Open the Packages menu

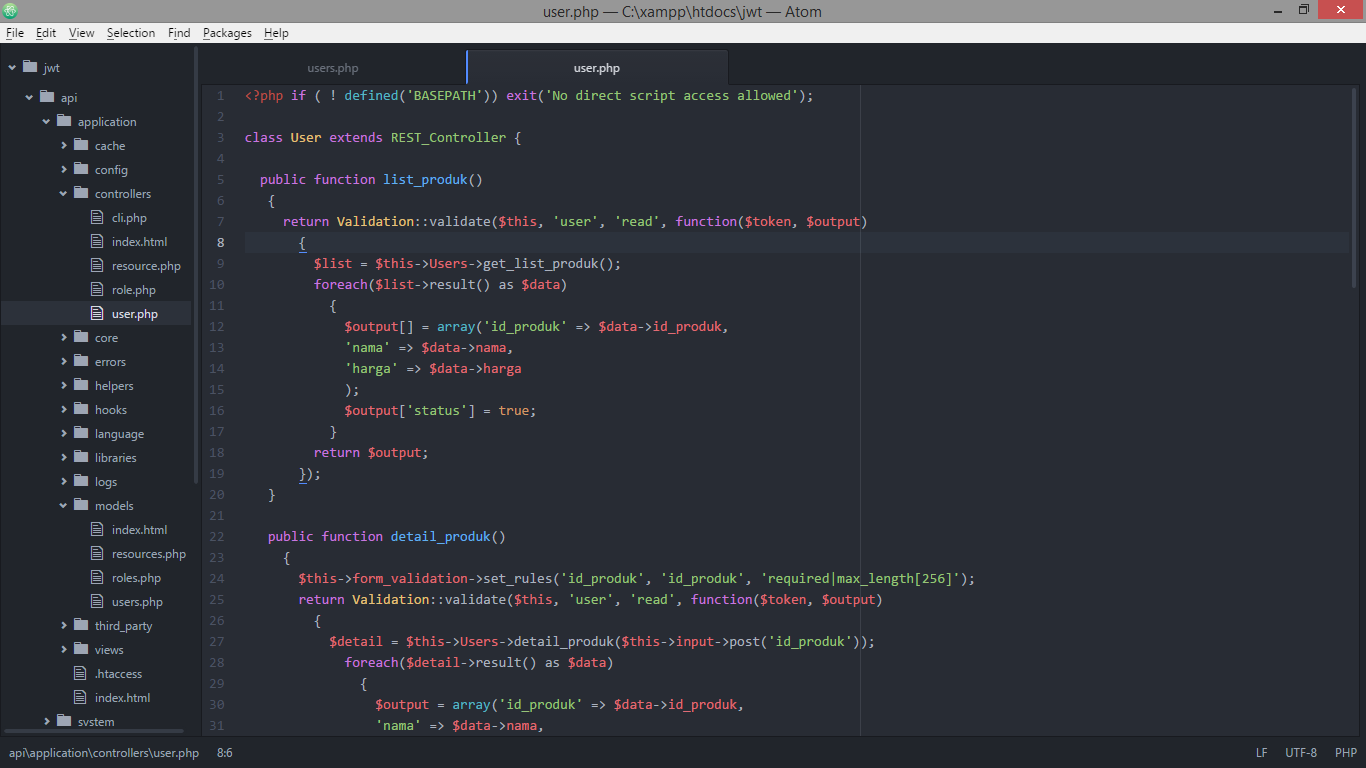(227, 32)
